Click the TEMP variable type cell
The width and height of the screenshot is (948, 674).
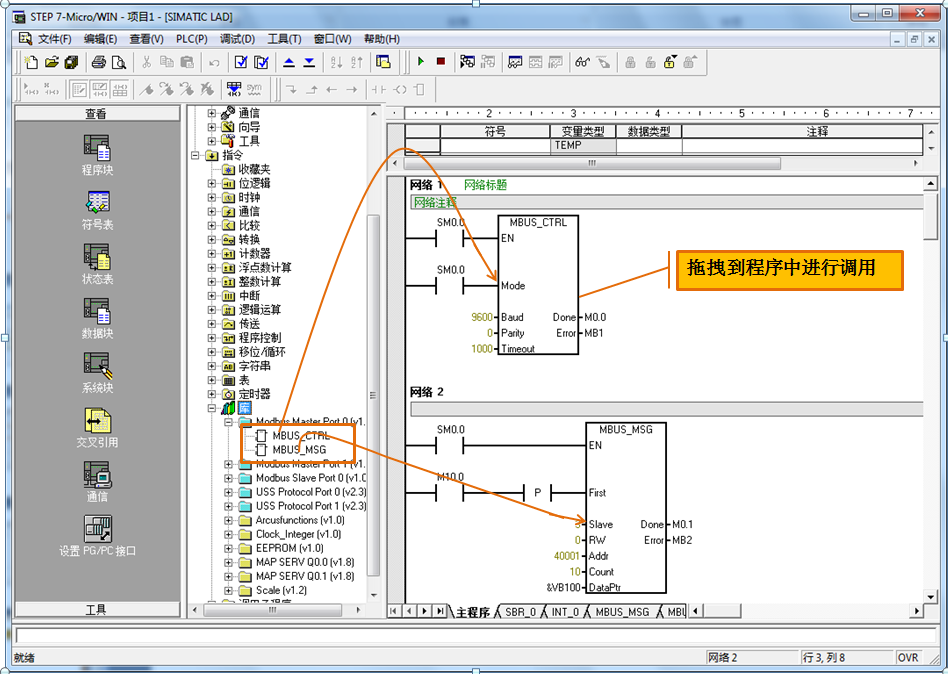coord(583,145)
